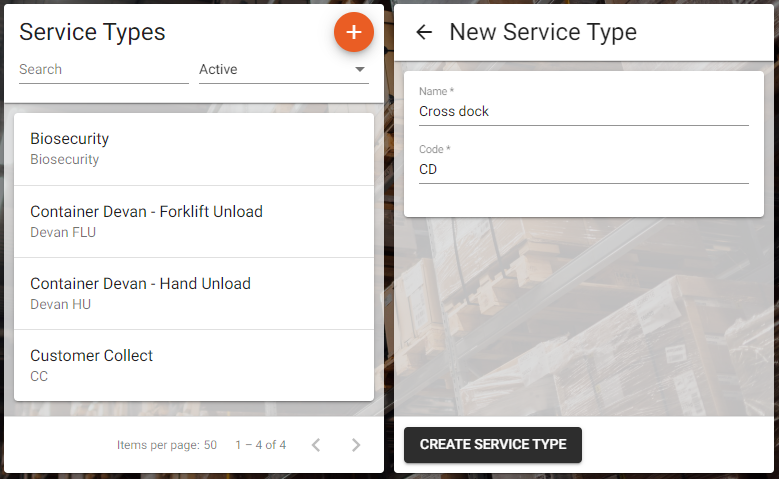Click the CC code under Customer Collect
779x479 pixels.
(39, 376)
